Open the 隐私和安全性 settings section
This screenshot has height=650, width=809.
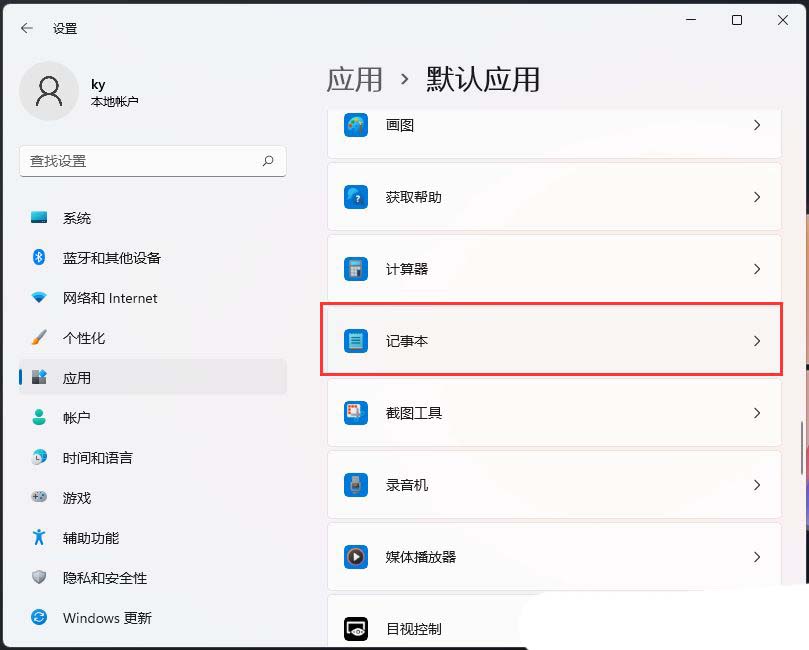click(x=104, y=578)
